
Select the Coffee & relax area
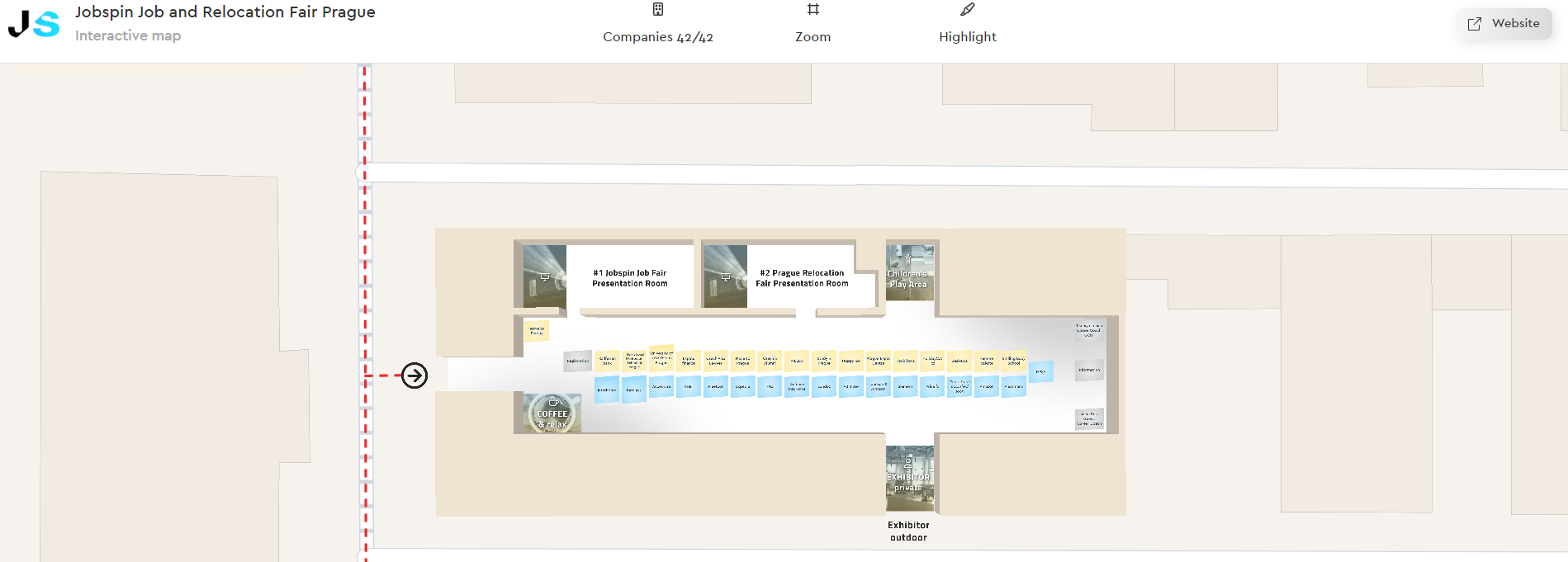pos(552,413)
